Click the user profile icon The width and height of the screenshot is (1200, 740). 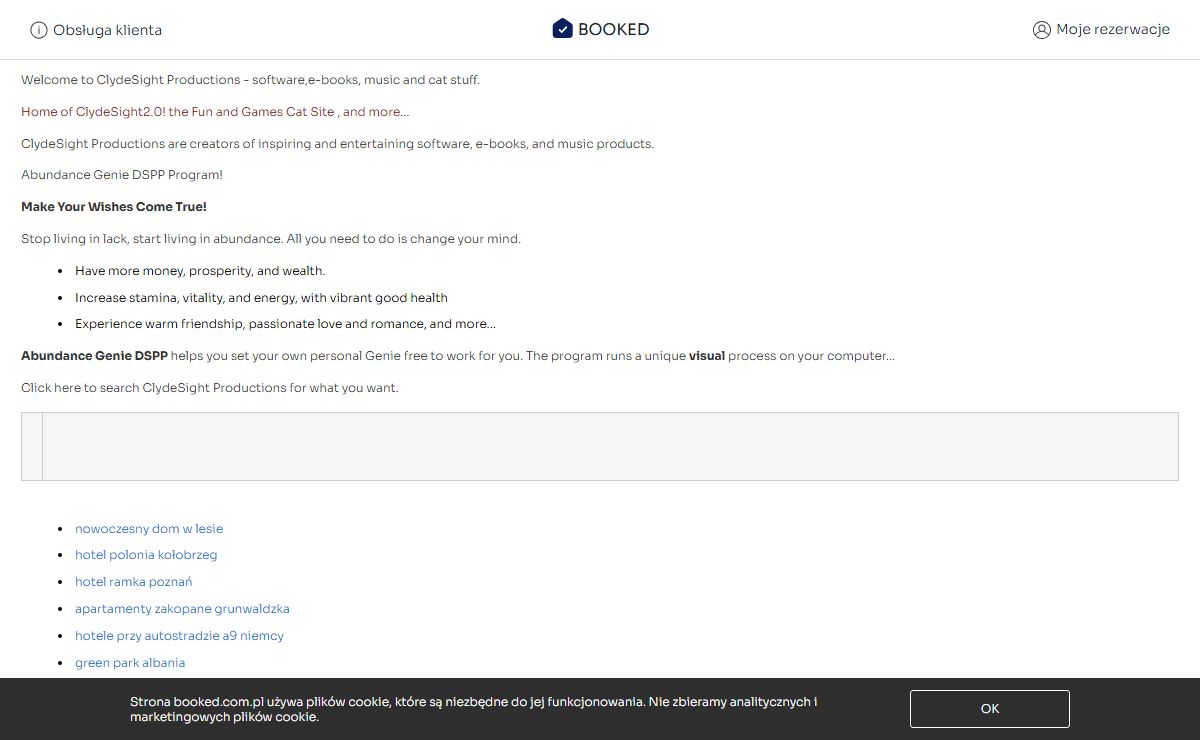pyautogui.click(x=1042, y=30)
